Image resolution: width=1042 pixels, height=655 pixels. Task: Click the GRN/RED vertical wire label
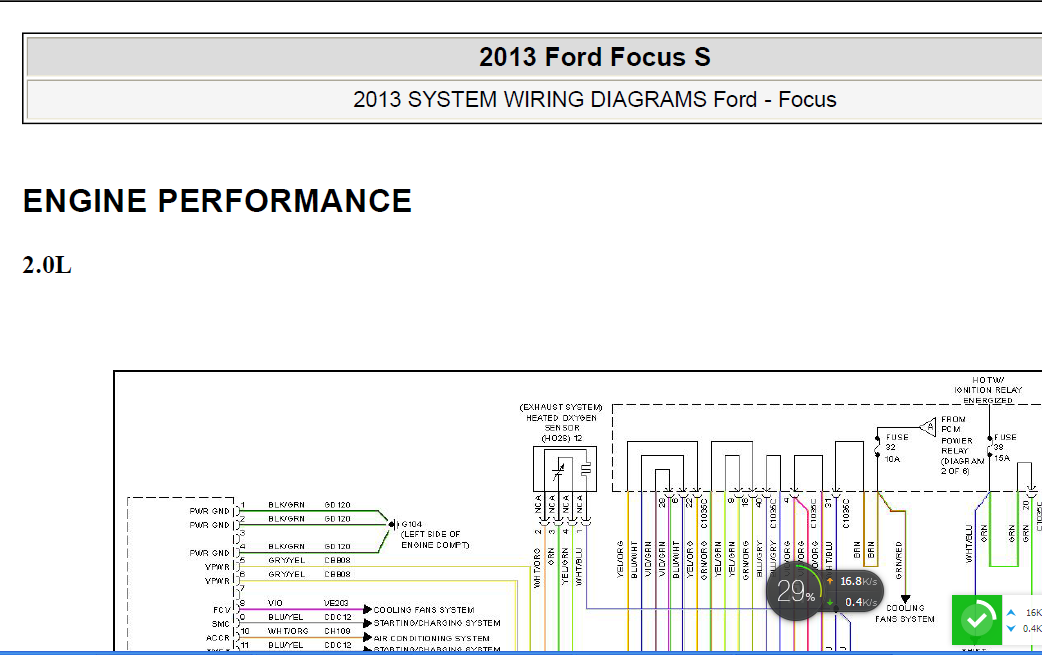pos(899,560)
